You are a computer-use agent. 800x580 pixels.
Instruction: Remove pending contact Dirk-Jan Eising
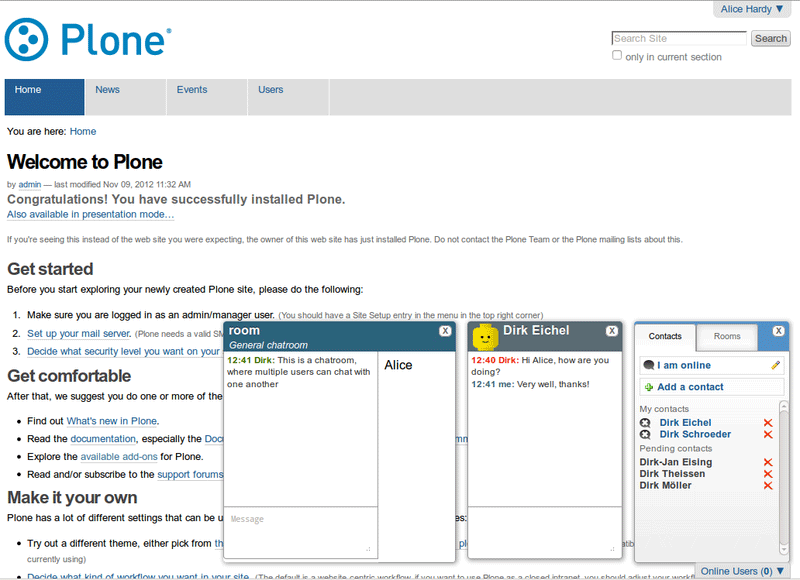(x=768, y=462)
